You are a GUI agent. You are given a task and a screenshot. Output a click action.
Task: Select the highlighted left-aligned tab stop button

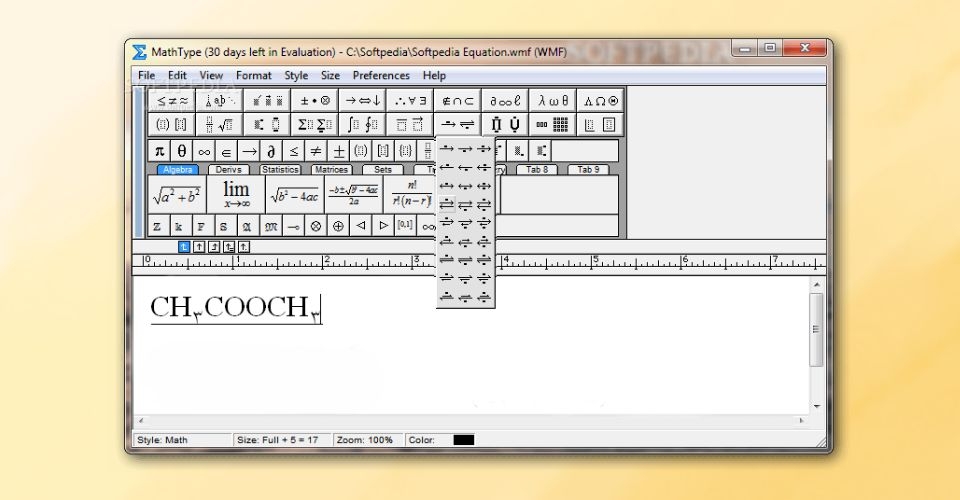point(184,246)
